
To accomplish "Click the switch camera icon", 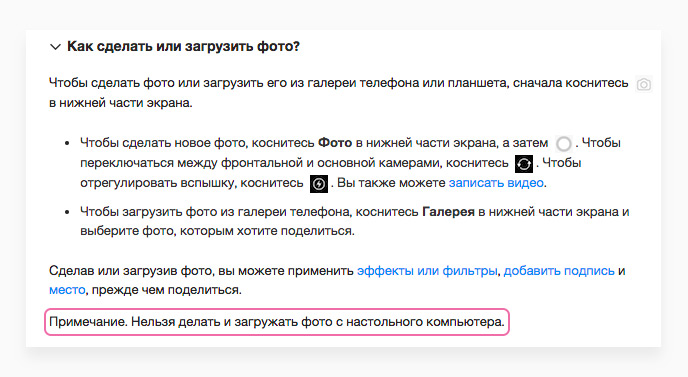I will coord(524,164).
